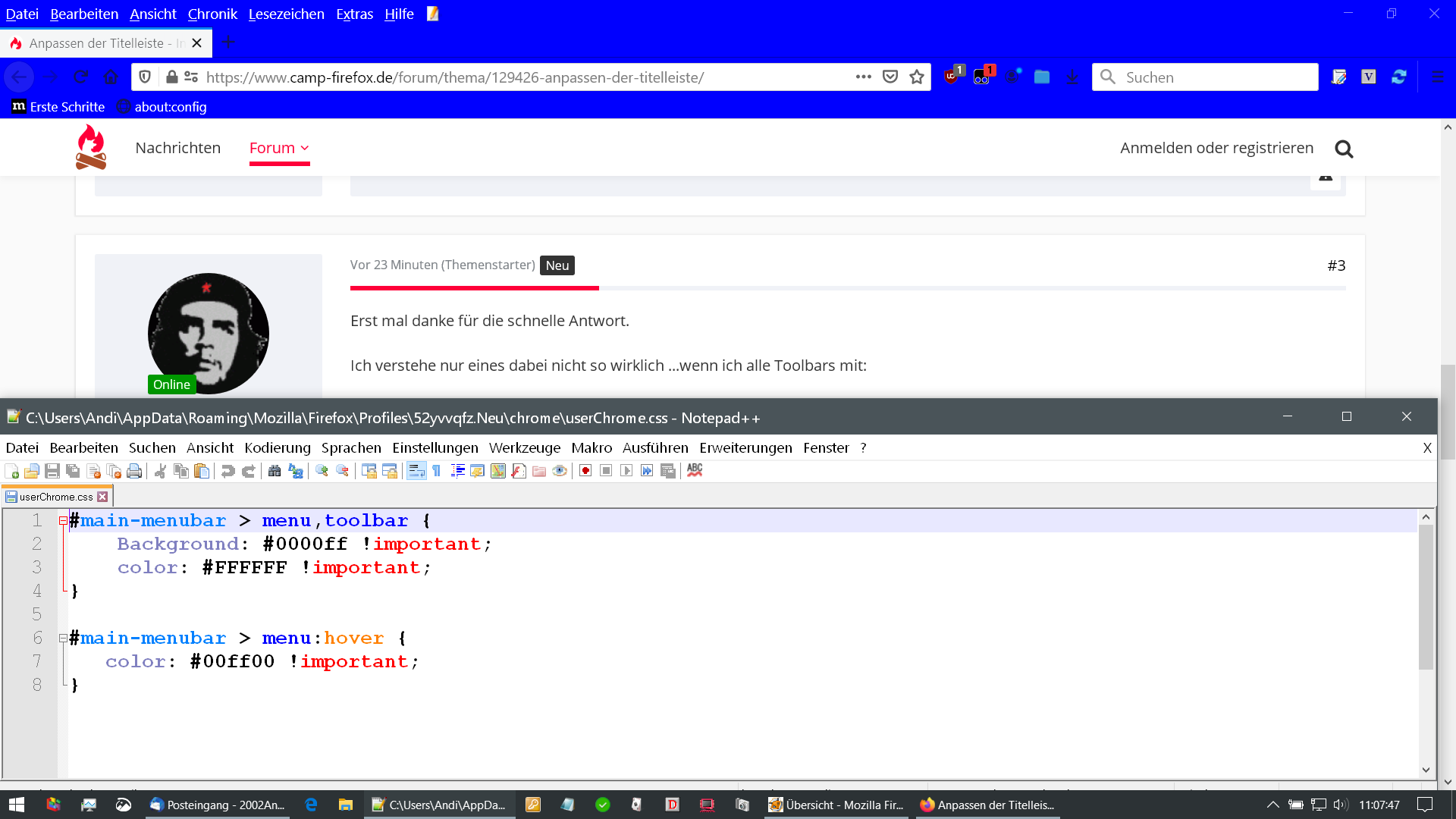Click the Notepad++ editor vertical scrollbar thumb
Image resolution: width=1456 pixels, height=819 pixels.
tap(1426, 595)
